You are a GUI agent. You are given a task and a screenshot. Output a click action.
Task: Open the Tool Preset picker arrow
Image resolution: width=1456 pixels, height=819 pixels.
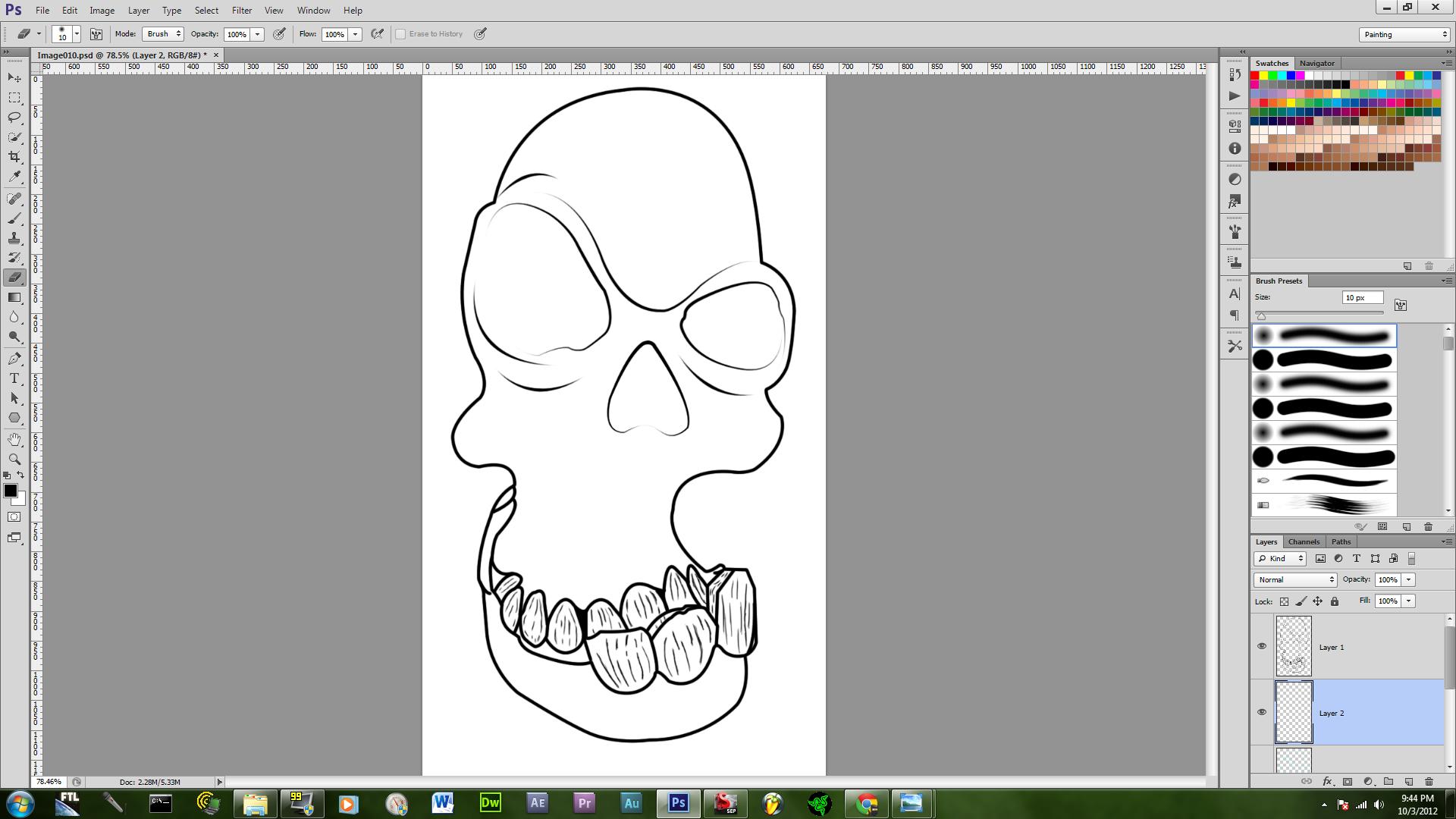tap(39, 34)
